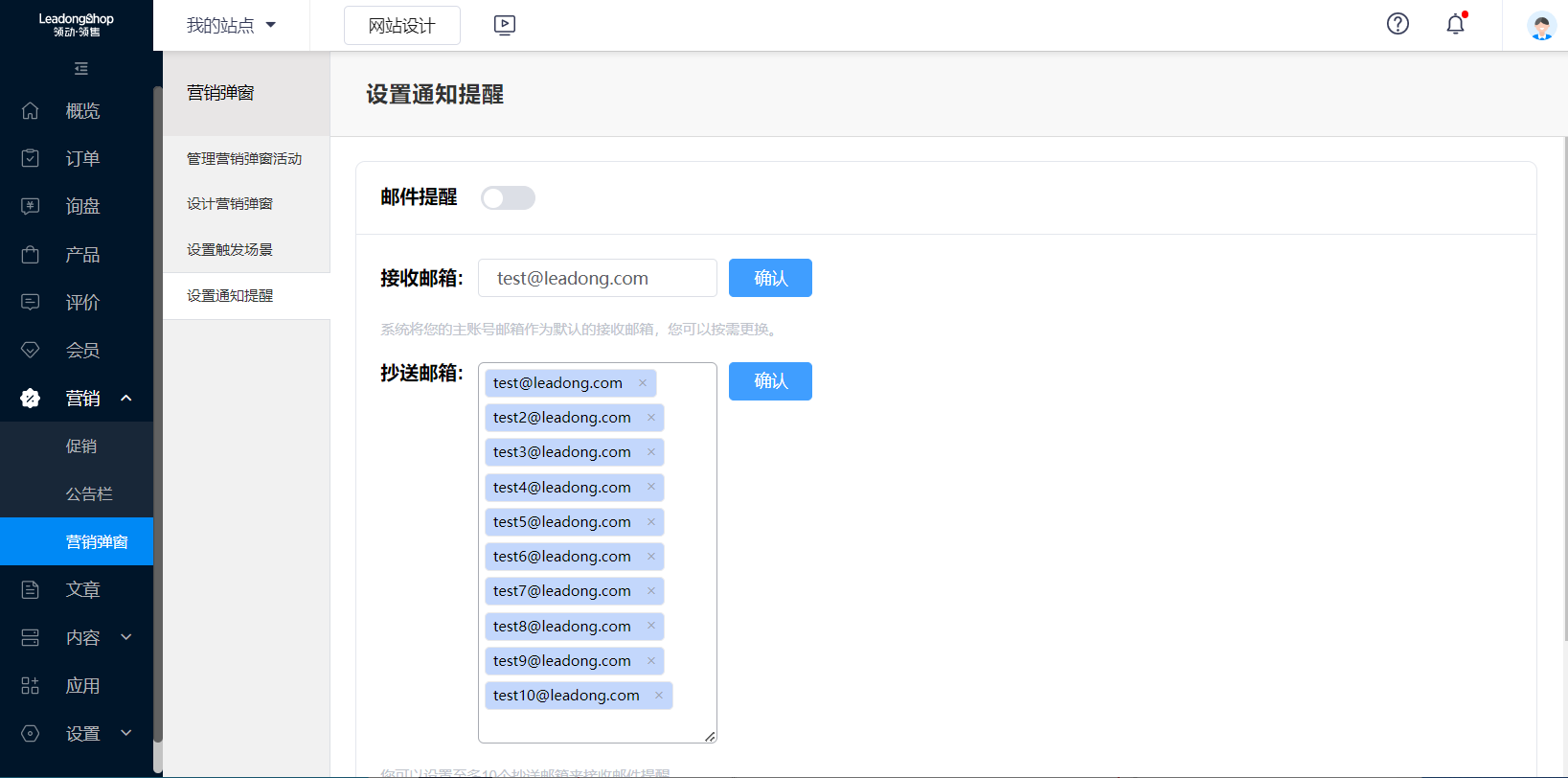
Task: Open the 我的站点 dropdown
Action: [x=231, y=26]
